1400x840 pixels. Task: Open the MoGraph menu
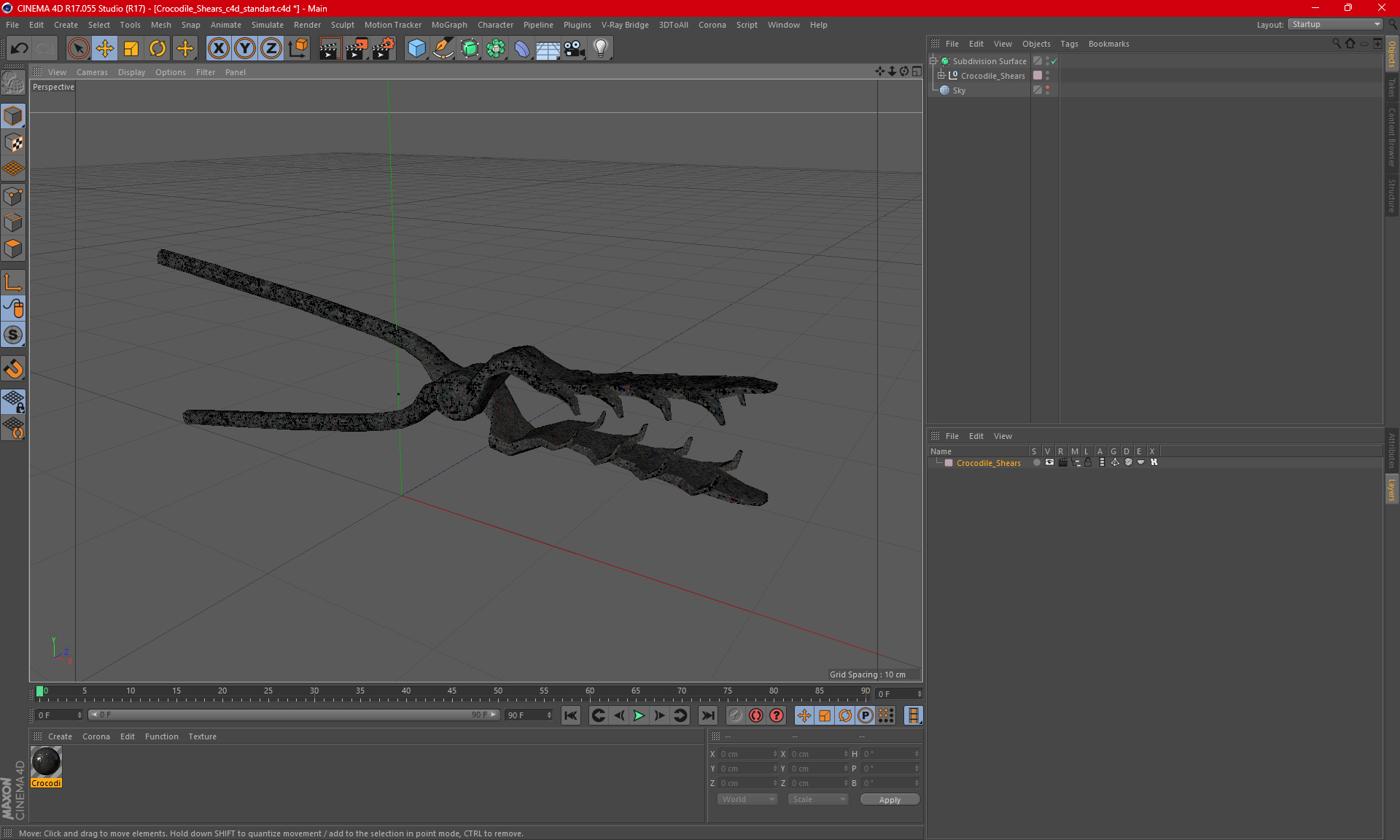[449, 25]
